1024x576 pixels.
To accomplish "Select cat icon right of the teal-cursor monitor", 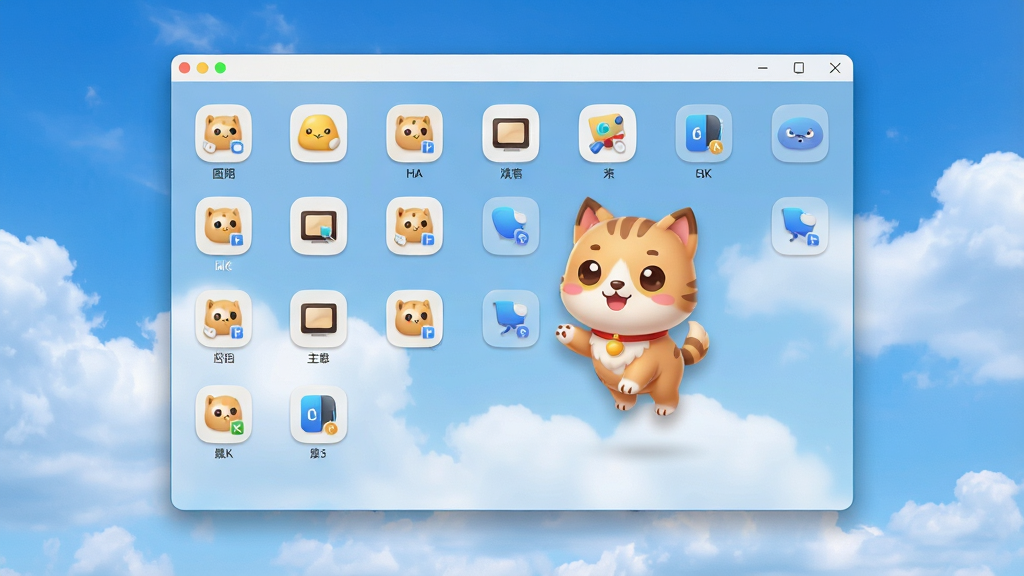I will click(x=414, y=226).
